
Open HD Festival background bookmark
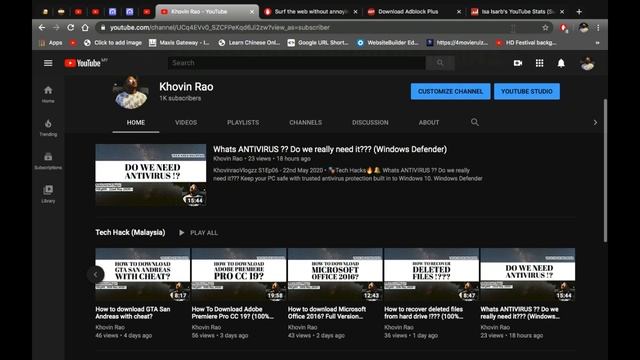pos(526,42)
